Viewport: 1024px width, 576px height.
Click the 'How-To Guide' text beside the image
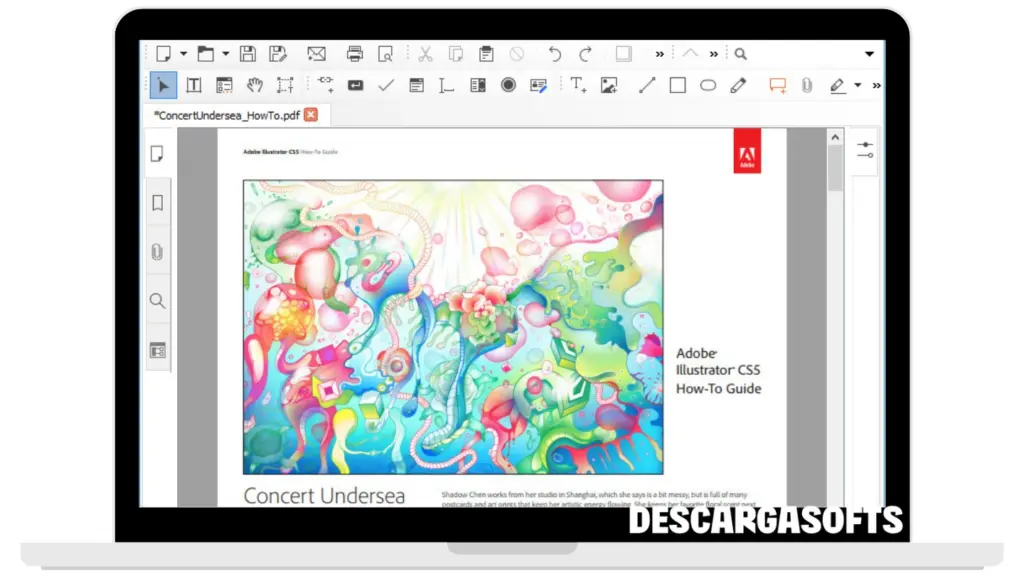pos(718,389)
